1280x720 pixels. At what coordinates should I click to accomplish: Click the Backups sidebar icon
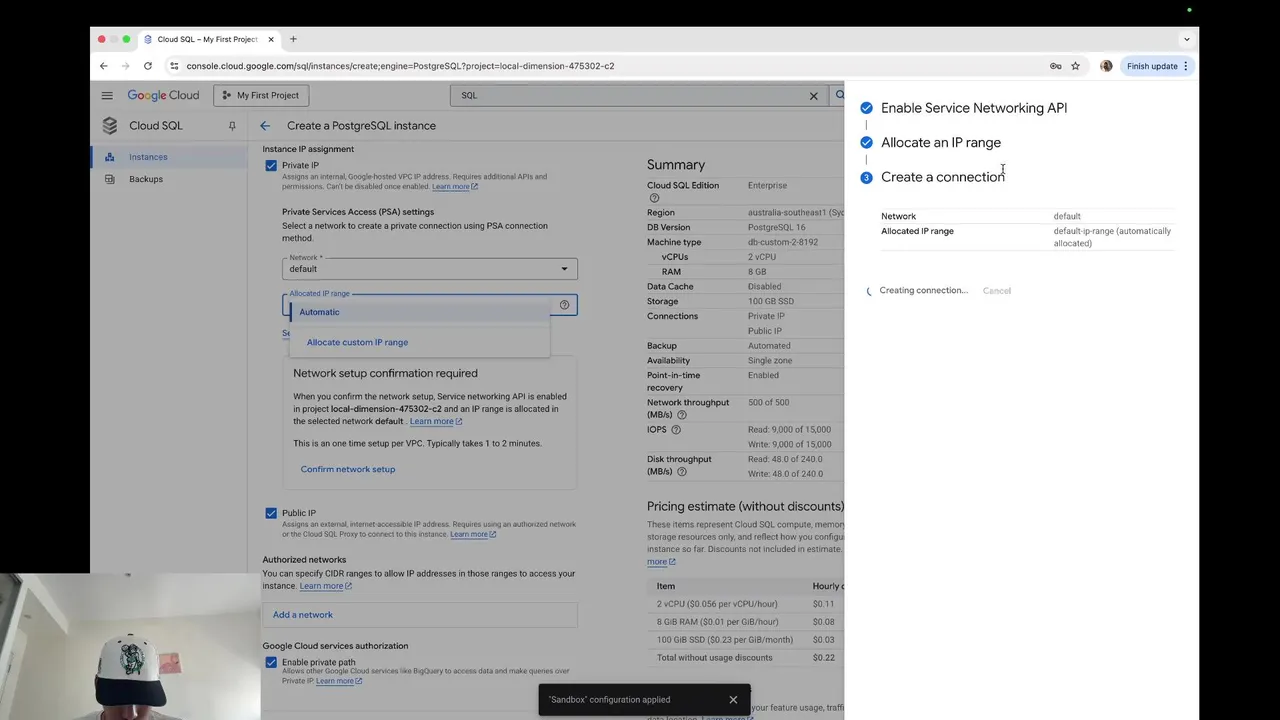[x=110, y=179]
